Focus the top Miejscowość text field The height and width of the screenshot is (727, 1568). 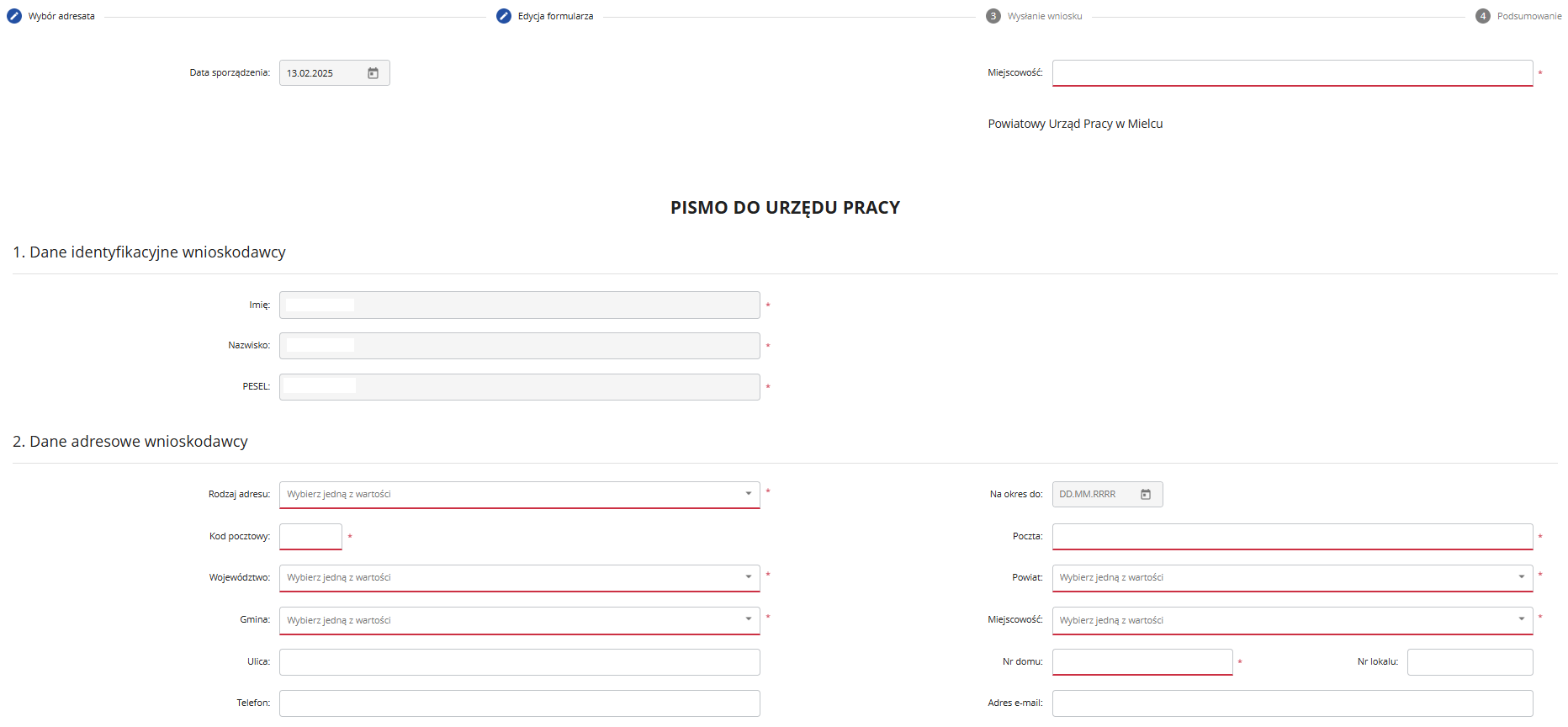point(1292,73)
